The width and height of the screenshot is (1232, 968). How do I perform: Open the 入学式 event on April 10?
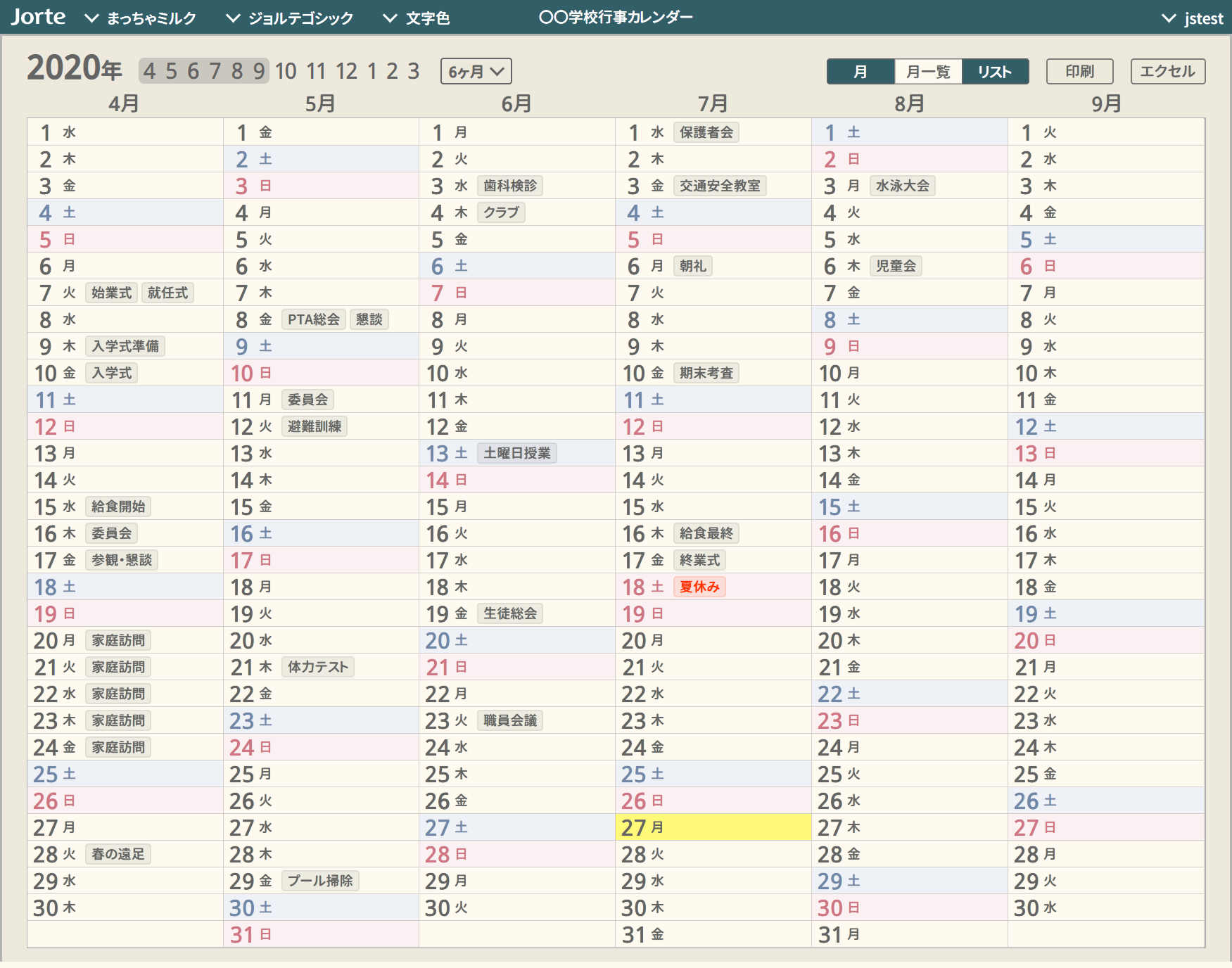coord(111,373)
